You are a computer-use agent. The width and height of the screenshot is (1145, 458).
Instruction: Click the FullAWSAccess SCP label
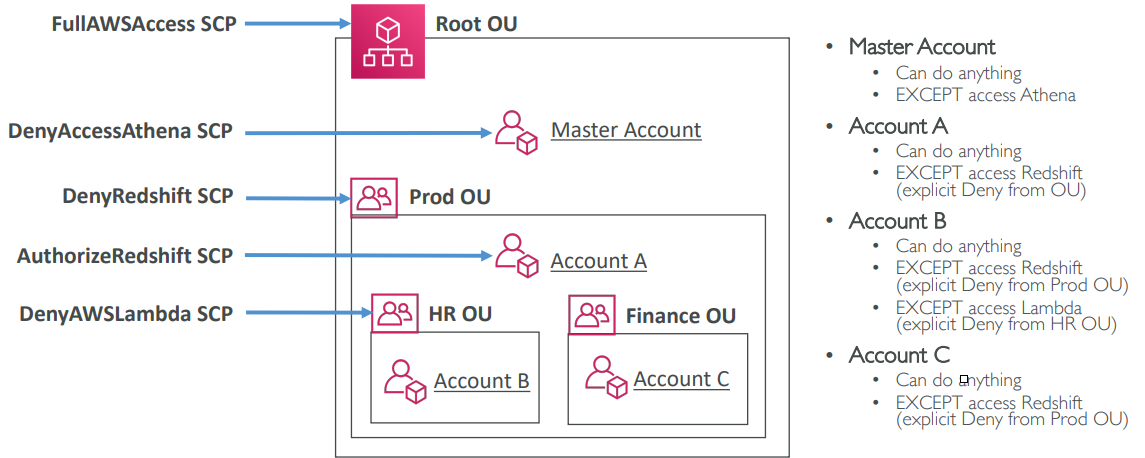(x=144, y=22)
